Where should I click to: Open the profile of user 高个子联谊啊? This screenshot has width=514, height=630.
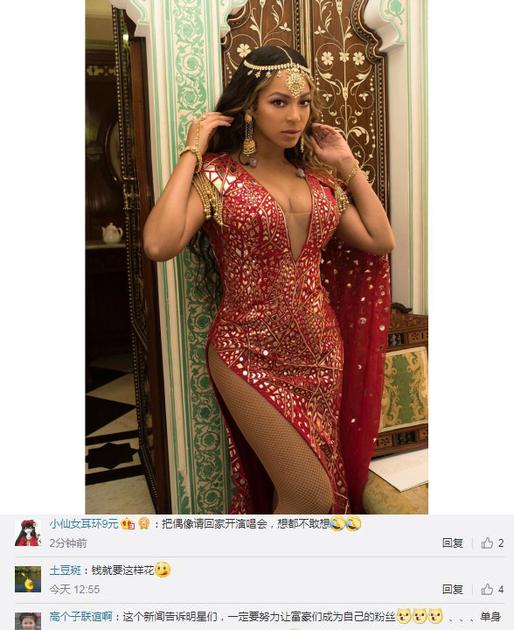pyautogui.click(x=81, y=616)
